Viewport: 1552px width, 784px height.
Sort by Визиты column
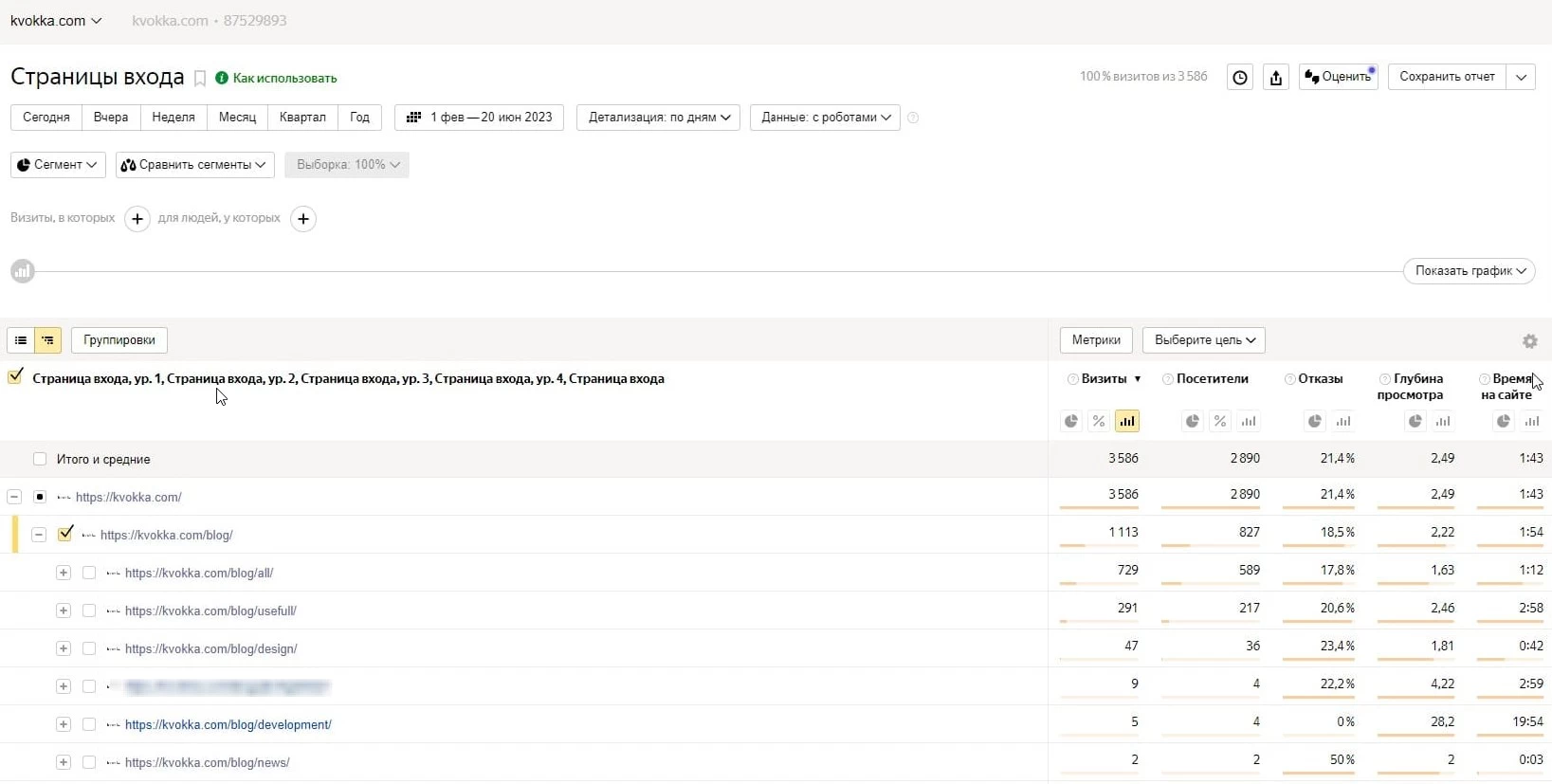click(1105, 378)
